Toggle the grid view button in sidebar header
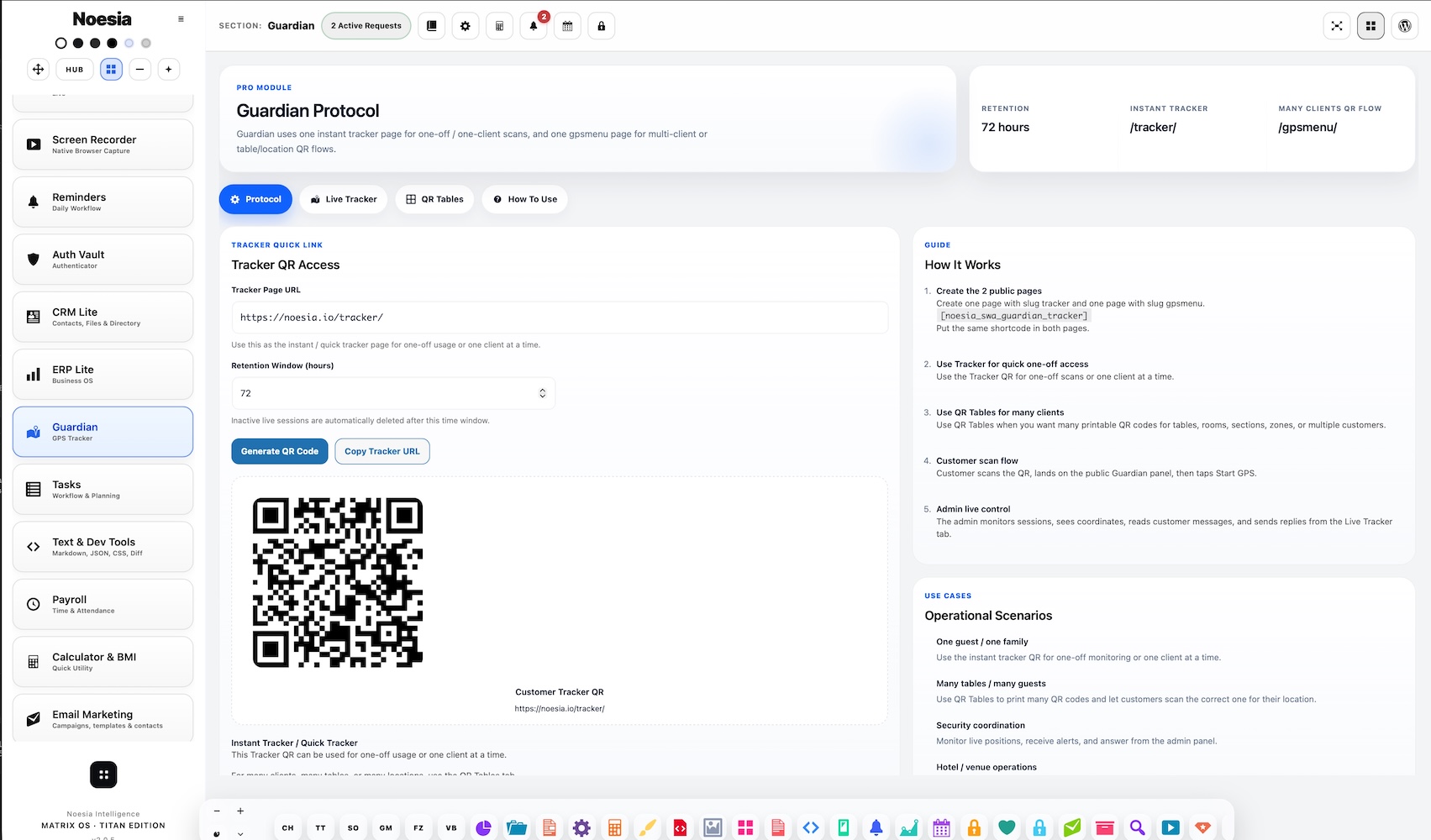The image size is (1431, 840). coord(111,69)
